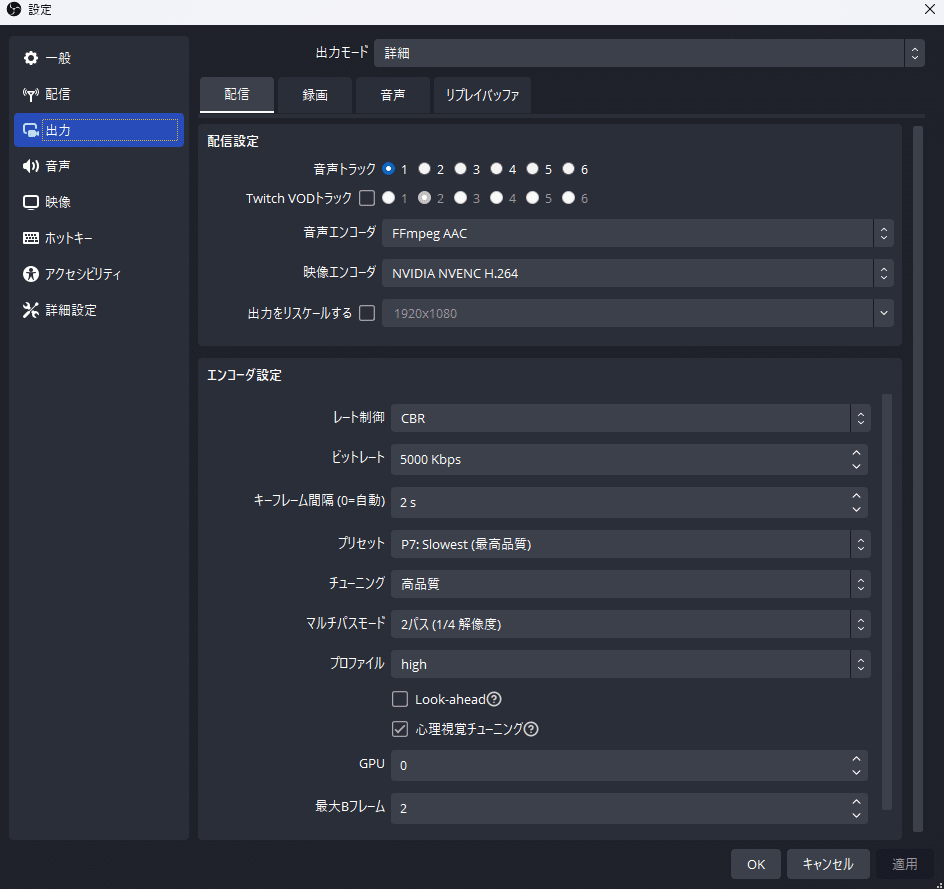The image size is (944, 889).
Task: Open the ホットキー settings category
Action: [99, 238]
